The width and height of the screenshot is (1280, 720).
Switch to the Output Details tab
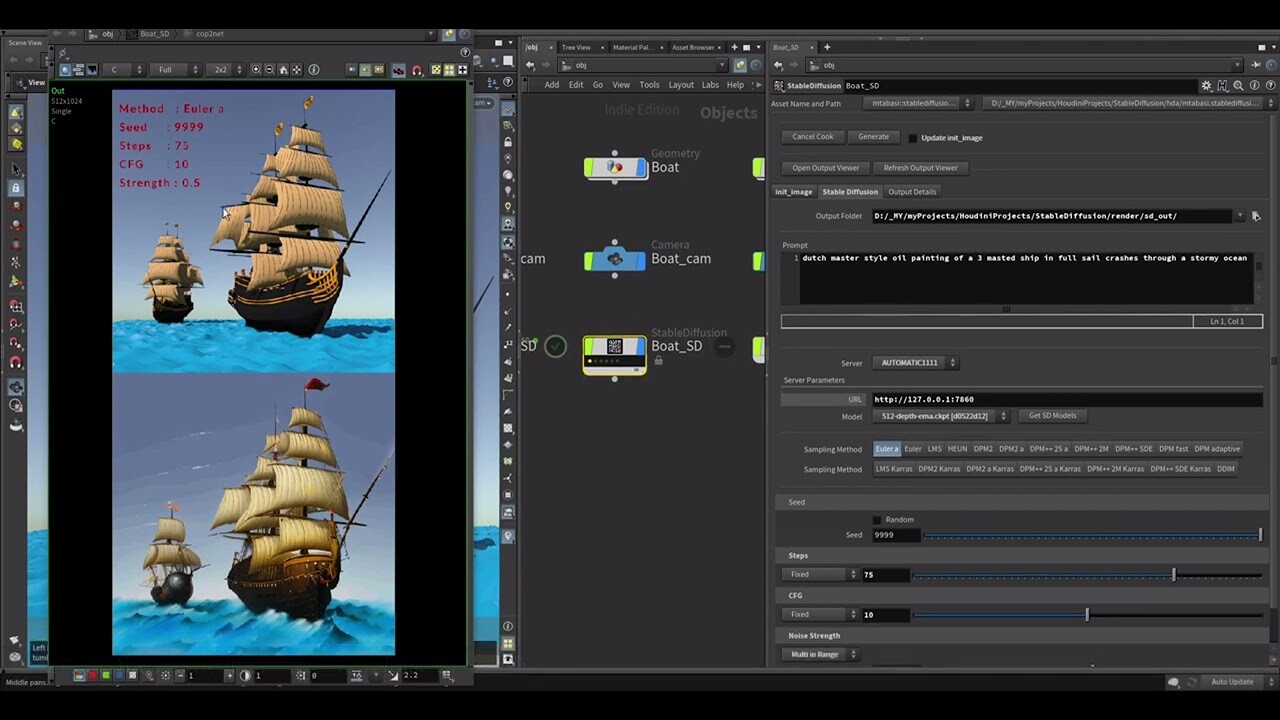911,191
